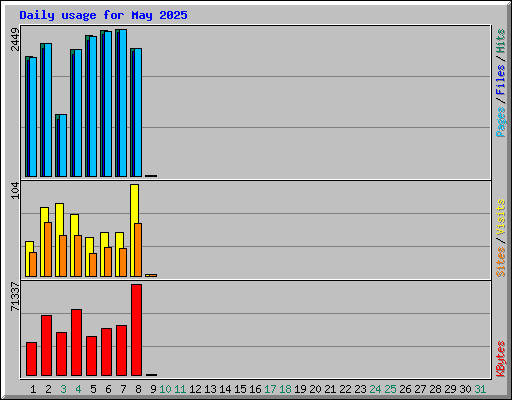512x400 pixels.
Task: Click the green day 10 label
Action: tap(165, 389)
